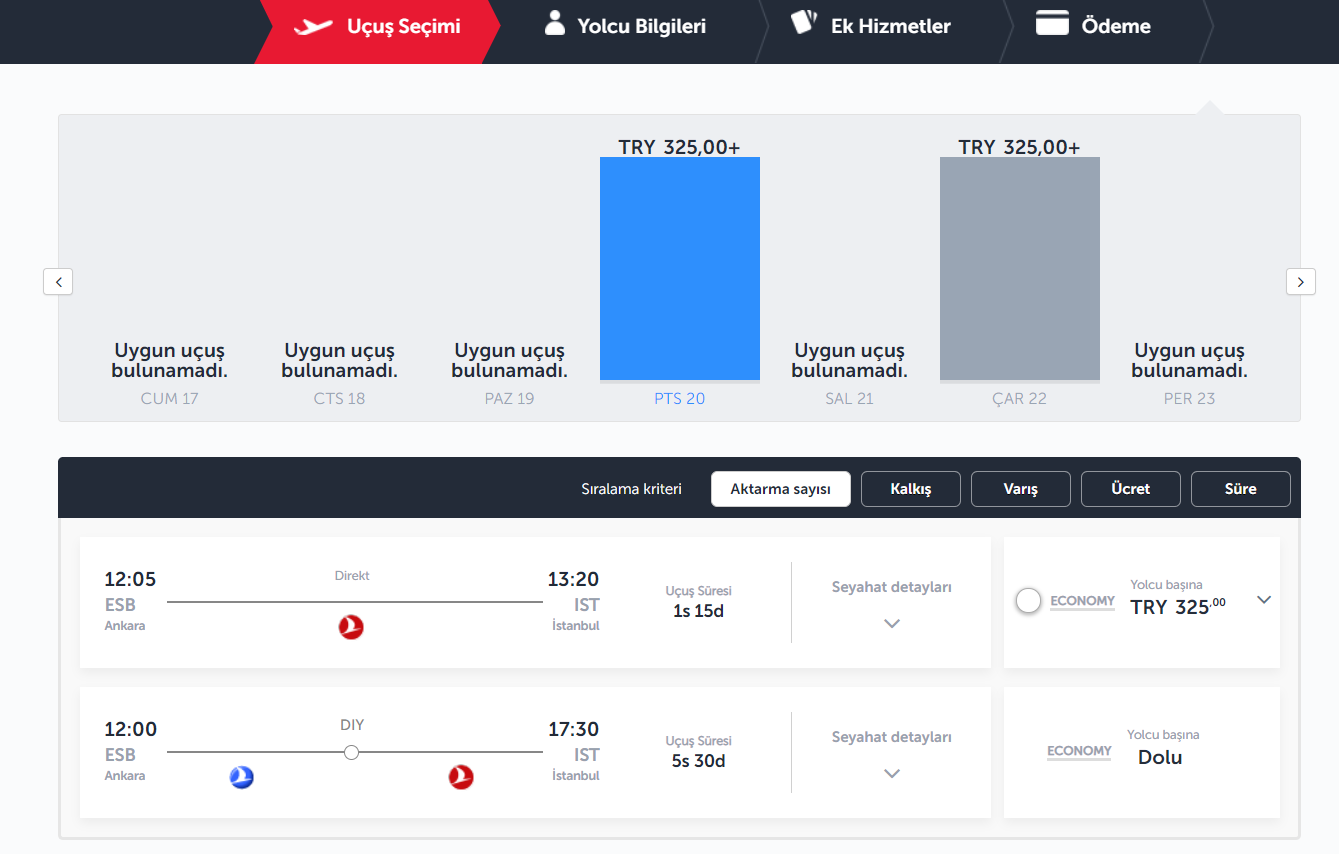Expand Seyahat detayları for the 12:05 flight
Screen dimensions: 1339x854
click(892, 623)
